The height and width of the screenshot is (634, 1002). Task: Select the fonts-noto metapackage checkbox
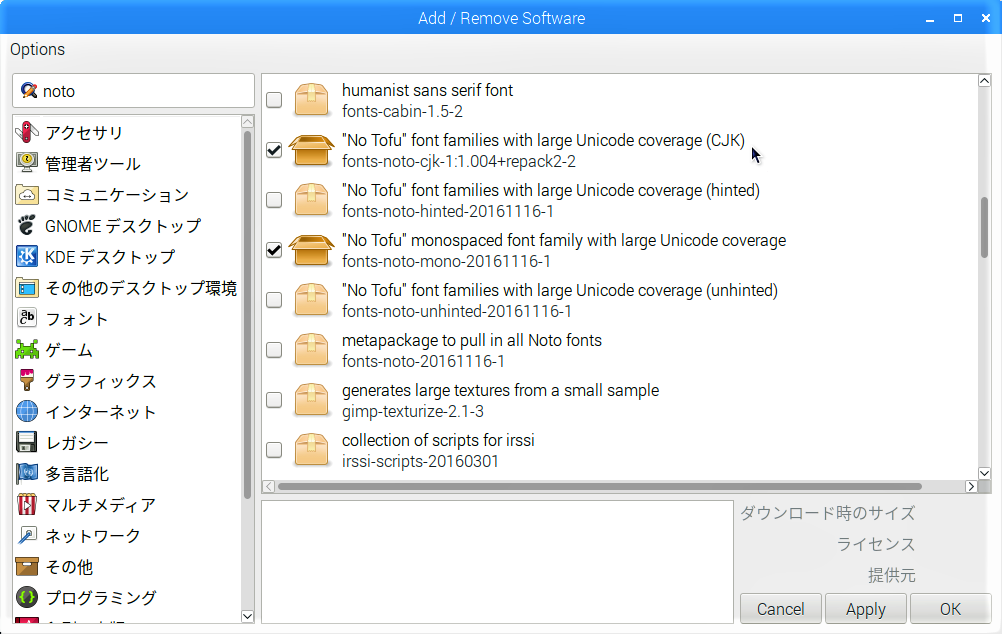coord(274,350)
